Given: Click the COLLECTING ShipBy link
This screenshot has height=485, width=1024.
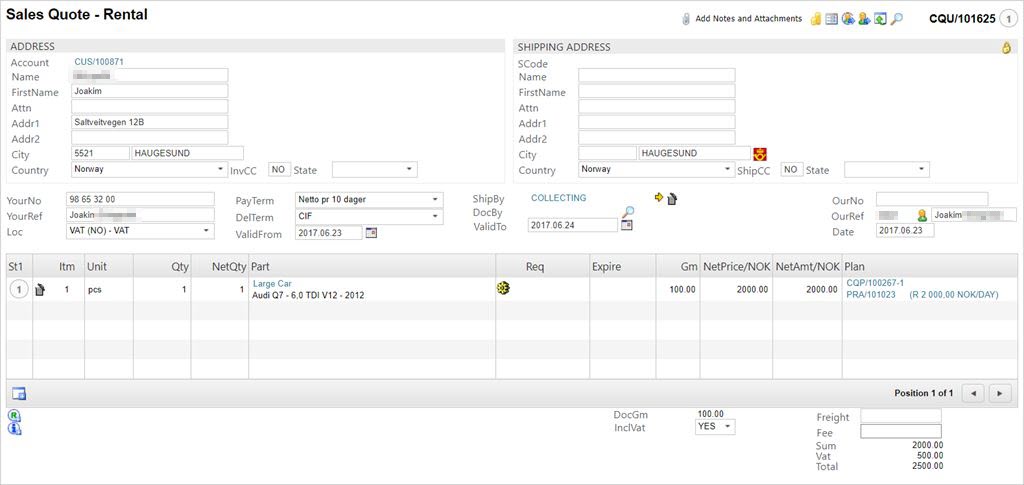Looking at the screenshot, I should click(558, 198).
